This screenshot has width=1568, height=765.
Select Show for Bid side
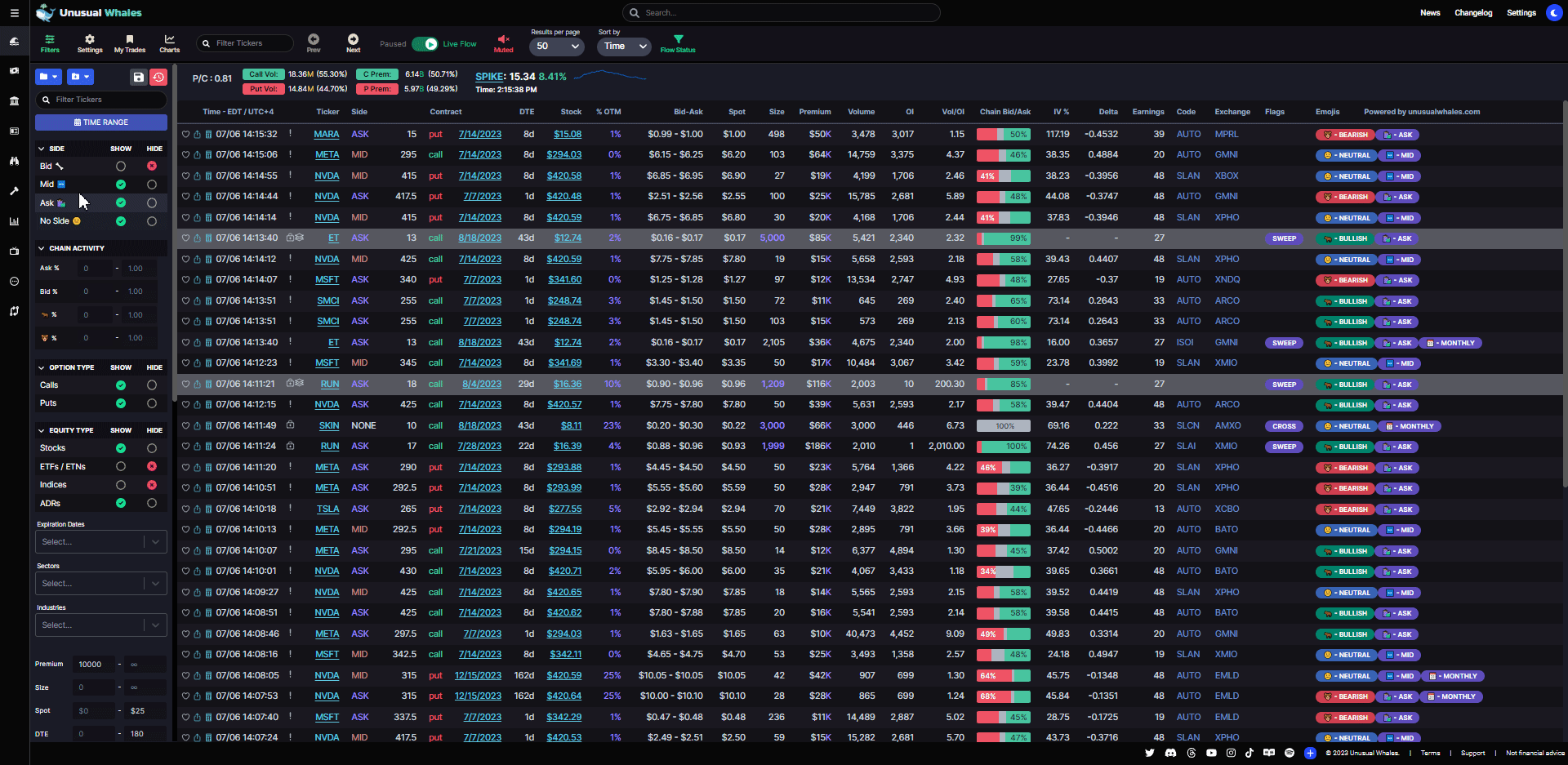pyautogui.click(x=121, y=166)
